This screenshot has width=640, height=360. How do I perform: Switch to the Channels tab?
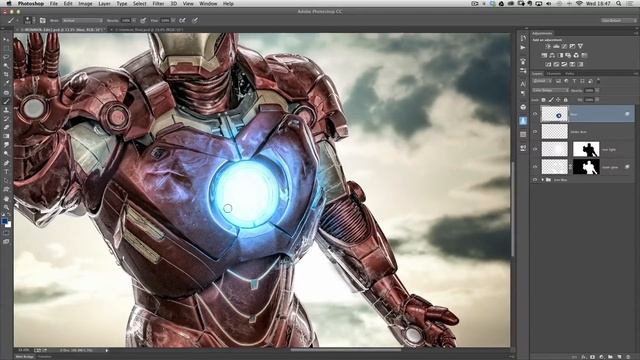pos(553,74)
